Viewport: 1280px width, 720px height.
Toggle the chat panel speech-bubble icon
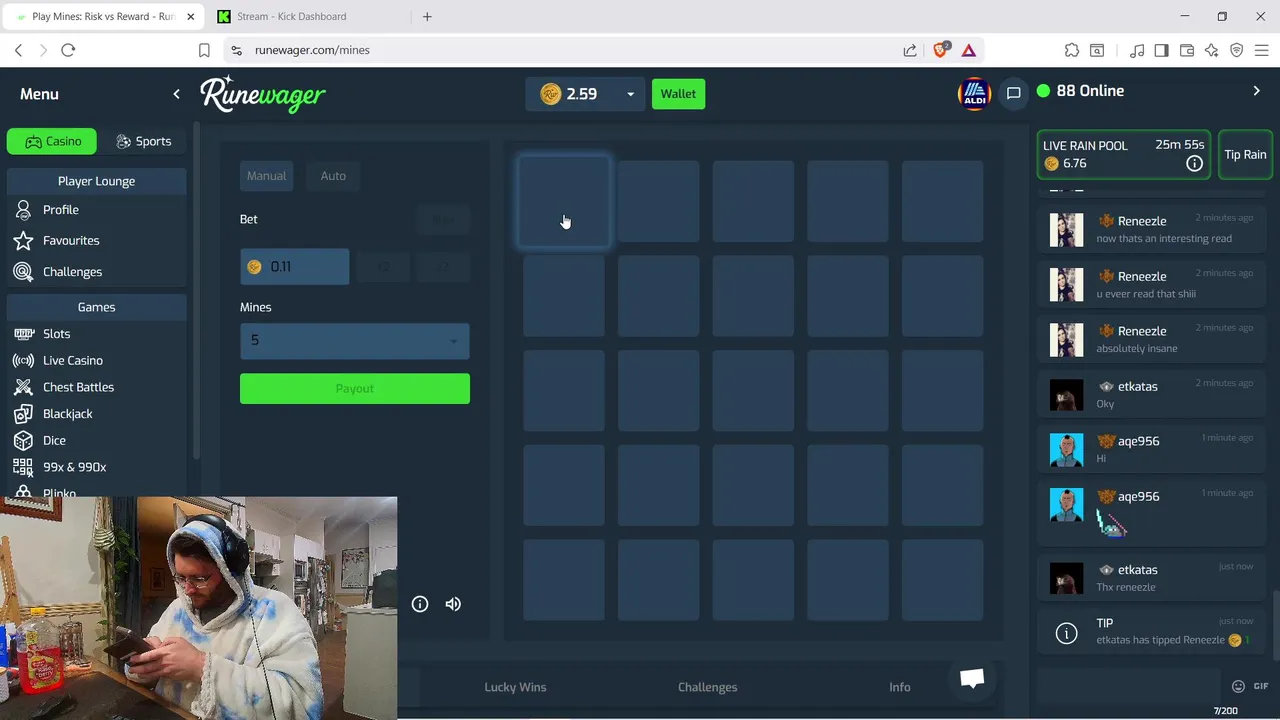[x=1013, y=93]
